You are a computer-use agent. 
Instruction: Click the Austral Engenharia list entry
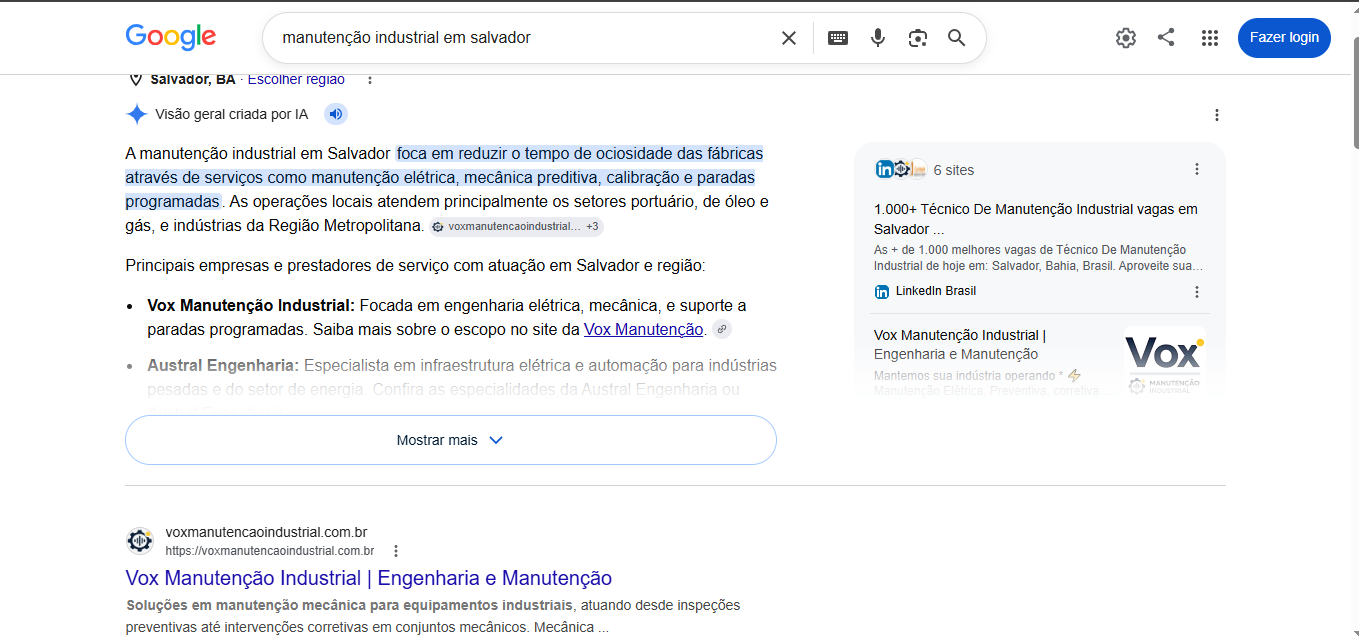click(x=462, y=377)
